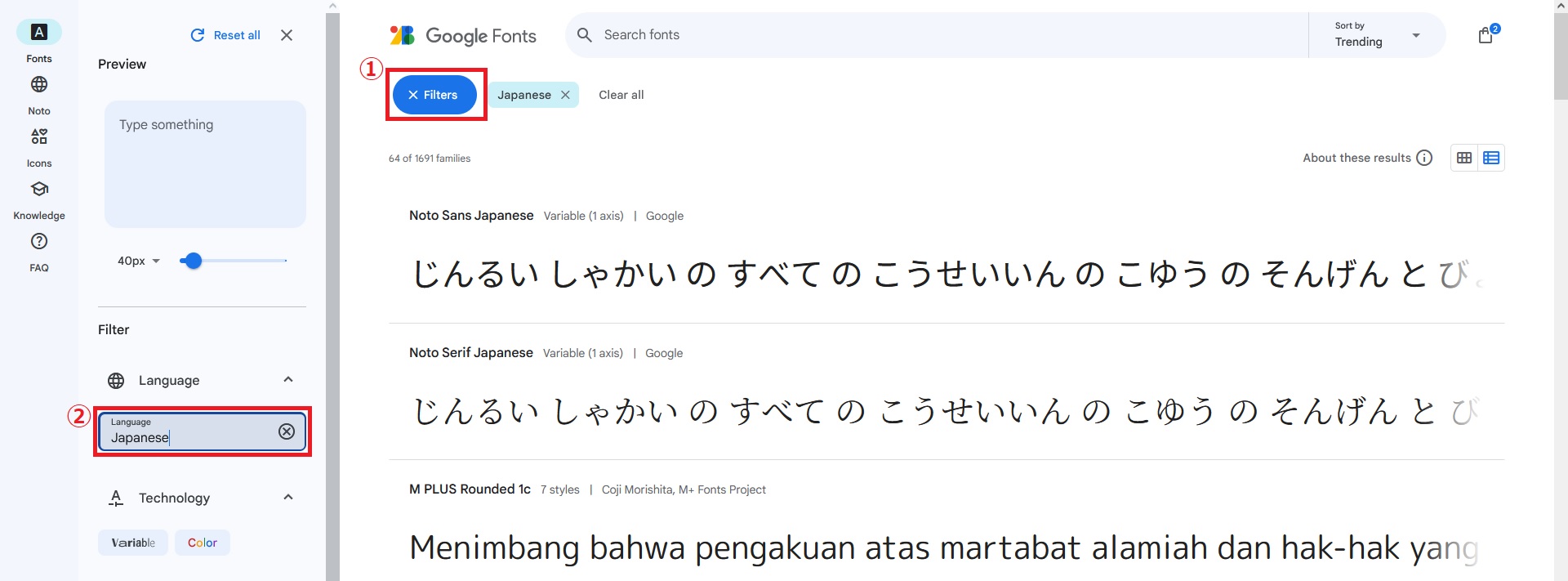Switch to grid view layout
The image size is (1568, 581).
point(1464,158)
